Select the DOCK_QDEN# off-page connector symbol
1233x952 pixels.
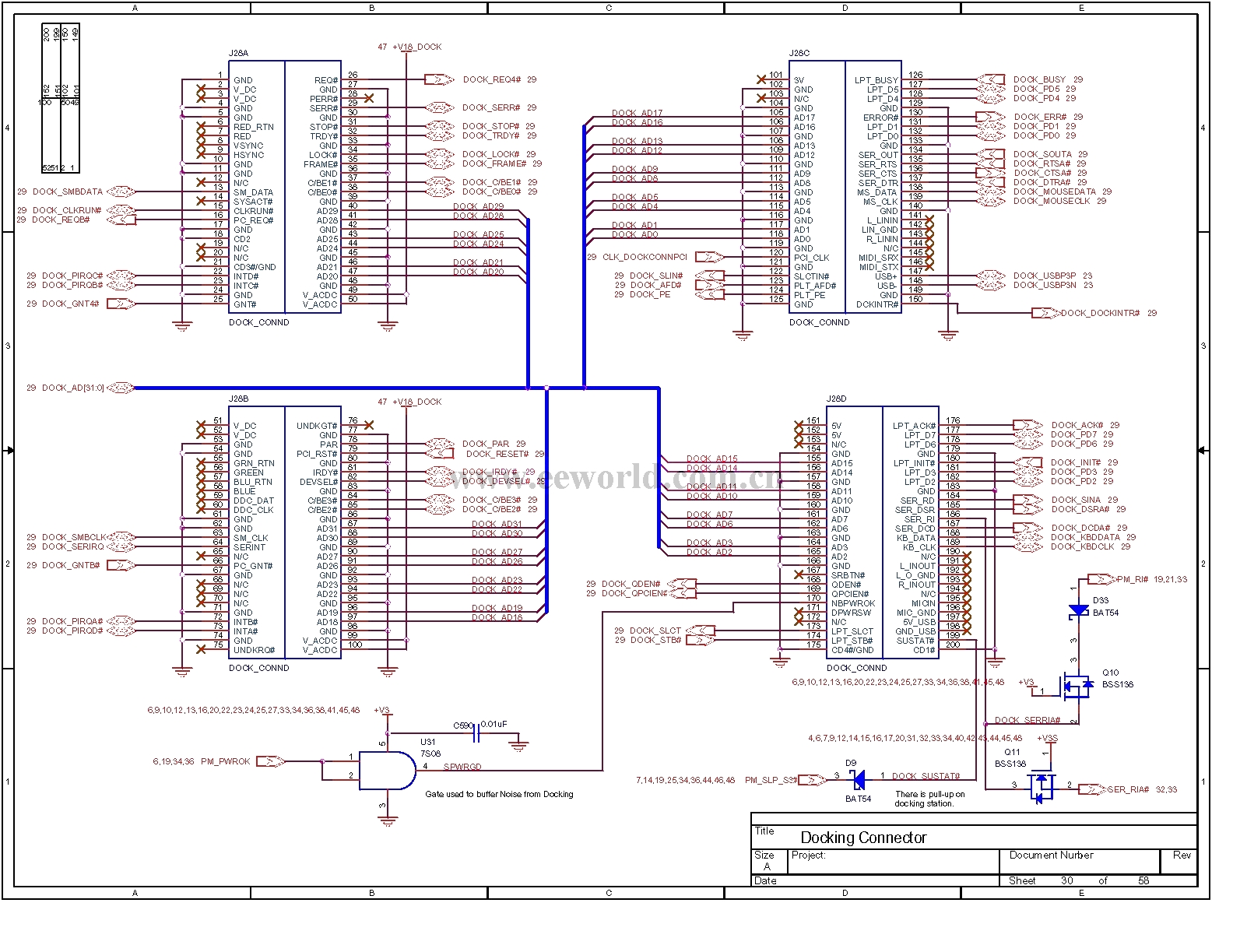coord(682,584)
